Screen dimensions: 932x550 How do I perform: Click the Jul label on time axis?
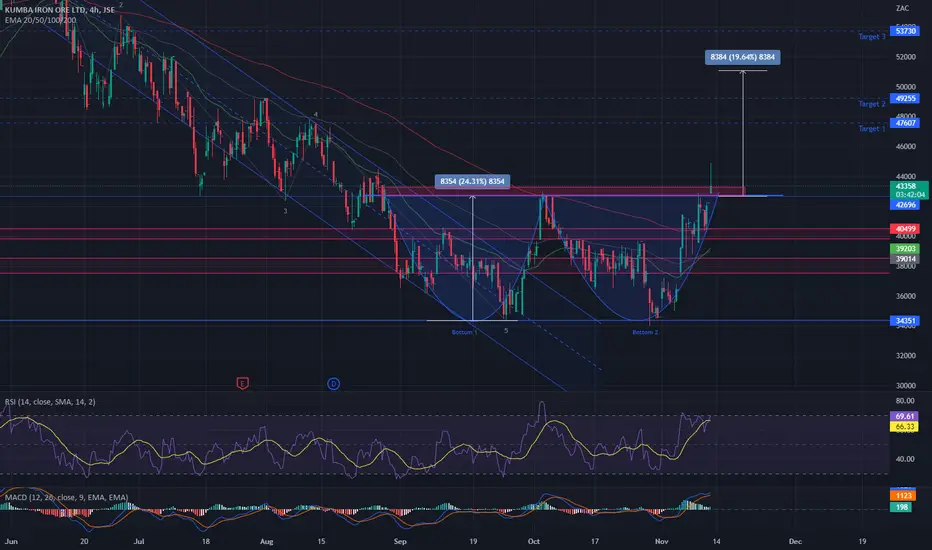click(139, 542)
